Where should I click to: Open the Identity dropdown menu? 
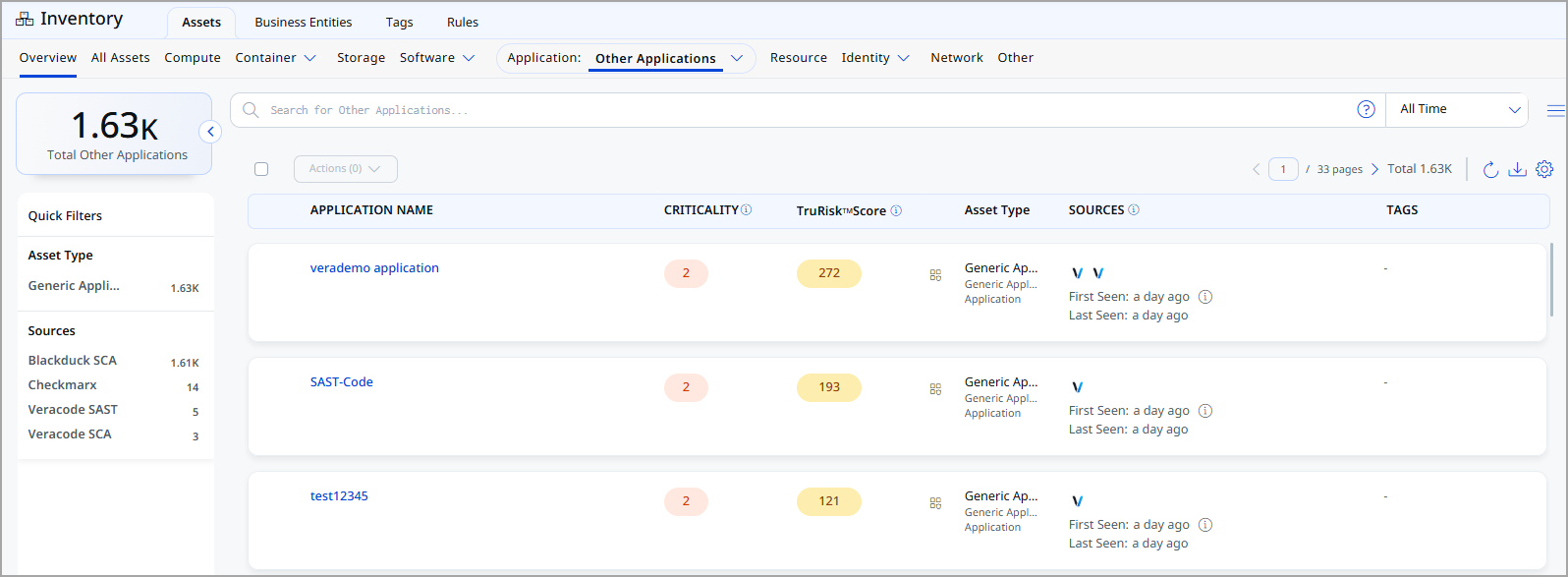coord(875,58)
